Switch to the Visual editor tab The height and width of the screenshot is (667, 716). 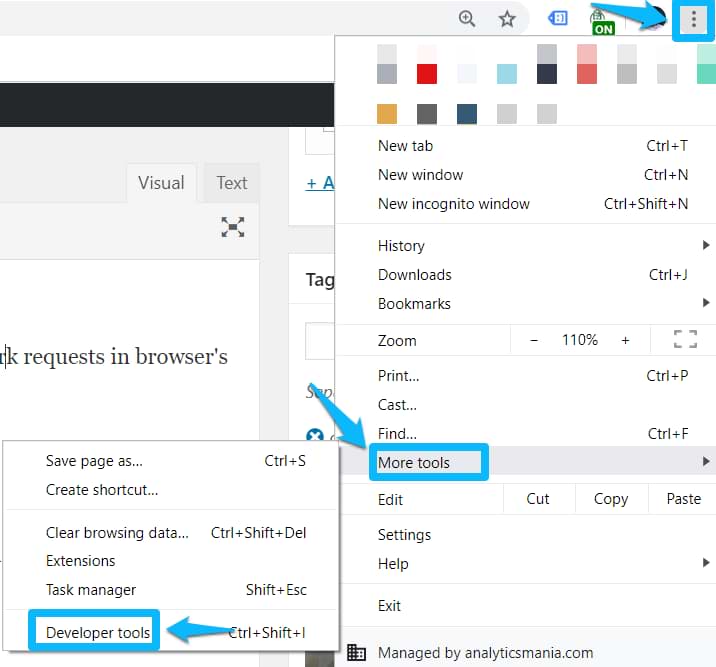(x=161, y=183)
